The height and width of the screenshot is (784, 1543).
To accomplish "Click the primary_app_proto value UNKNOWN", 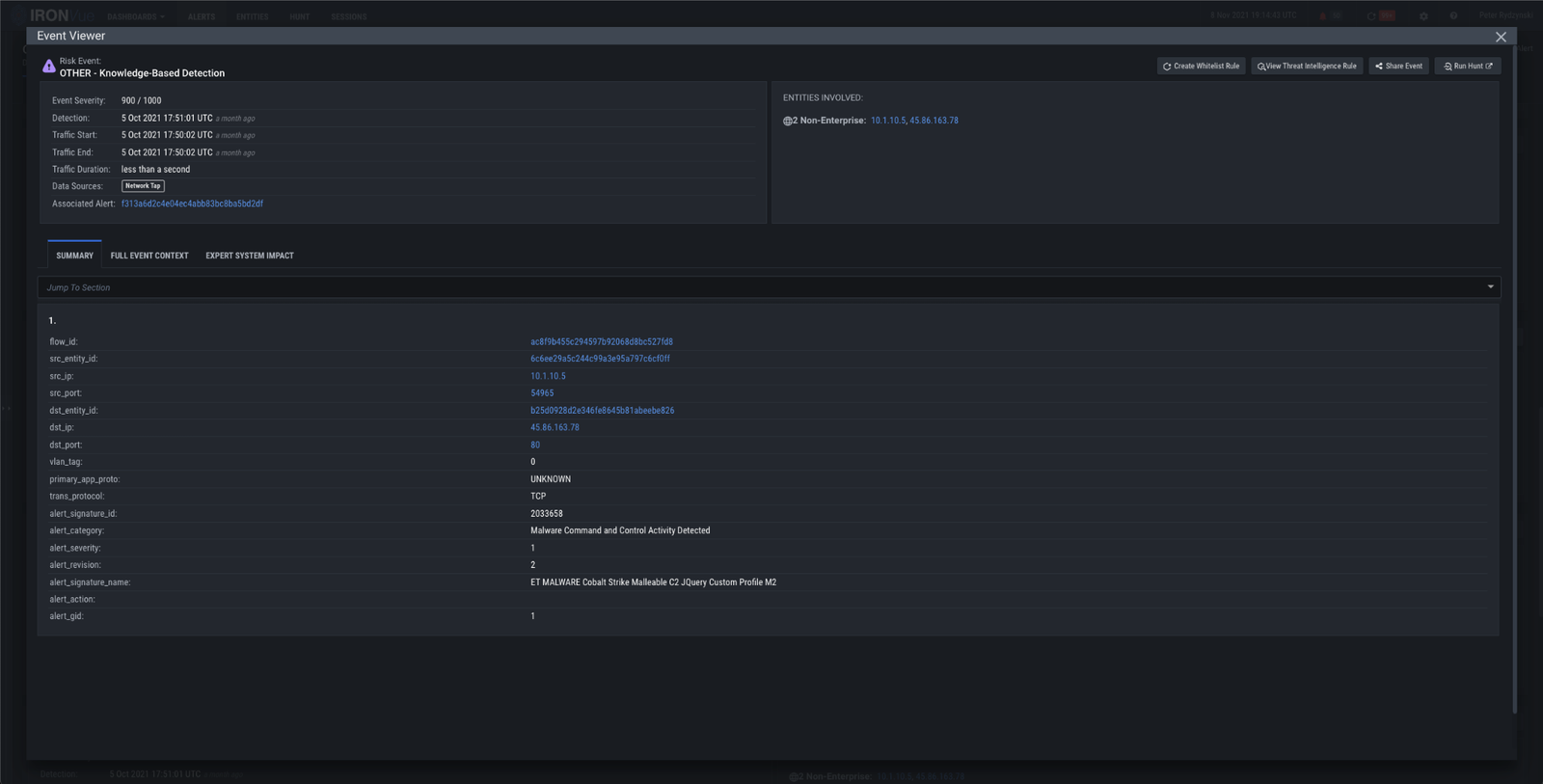I will (551, 479).
